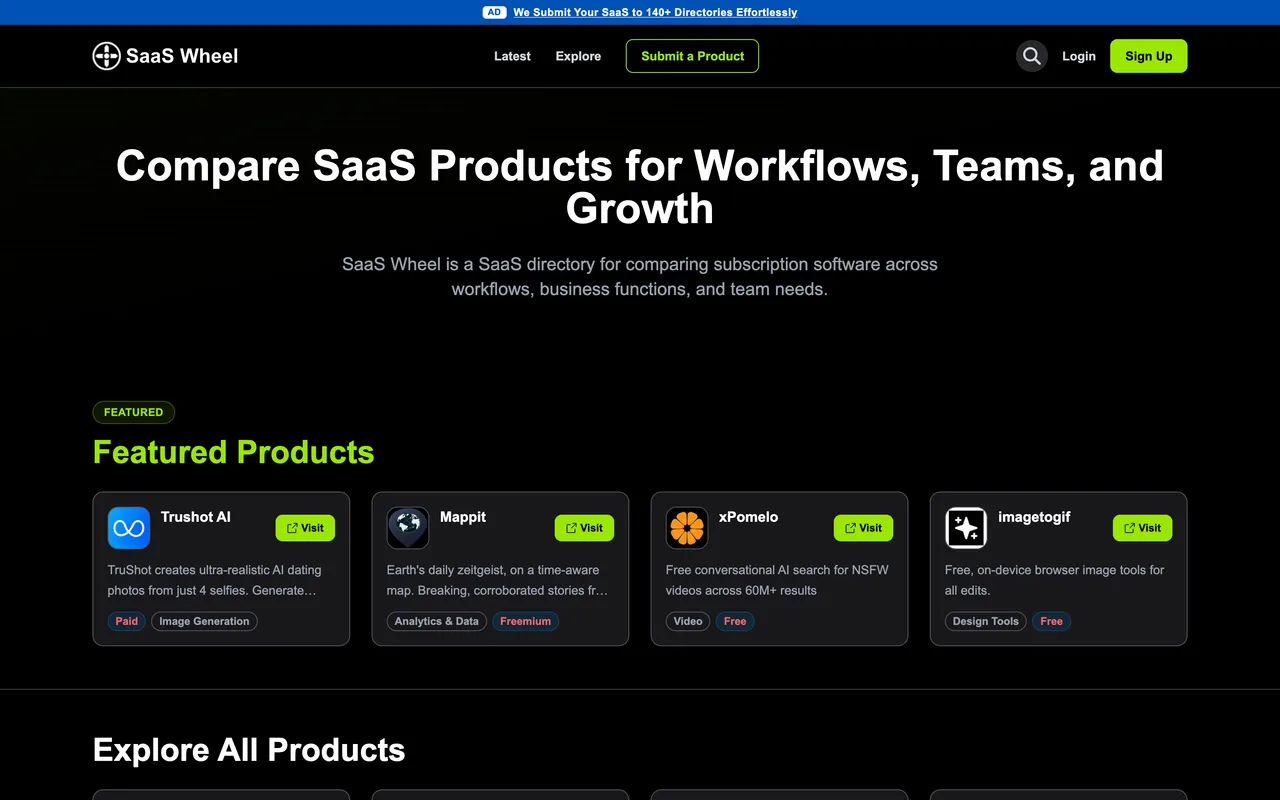Visit the imagetogif product
This screenshot has width=1280, height=800.
[x=1142, y=528]
